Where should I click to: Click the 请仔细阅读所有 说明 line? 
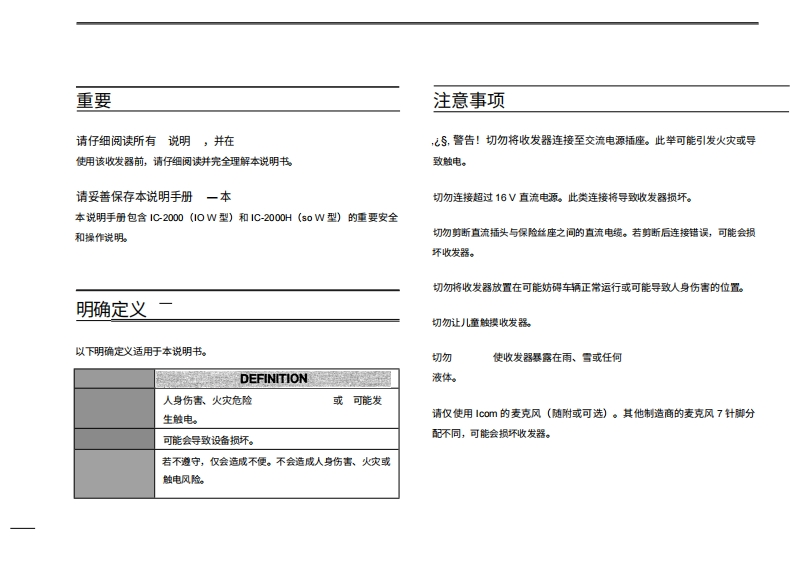click(155, 141)
